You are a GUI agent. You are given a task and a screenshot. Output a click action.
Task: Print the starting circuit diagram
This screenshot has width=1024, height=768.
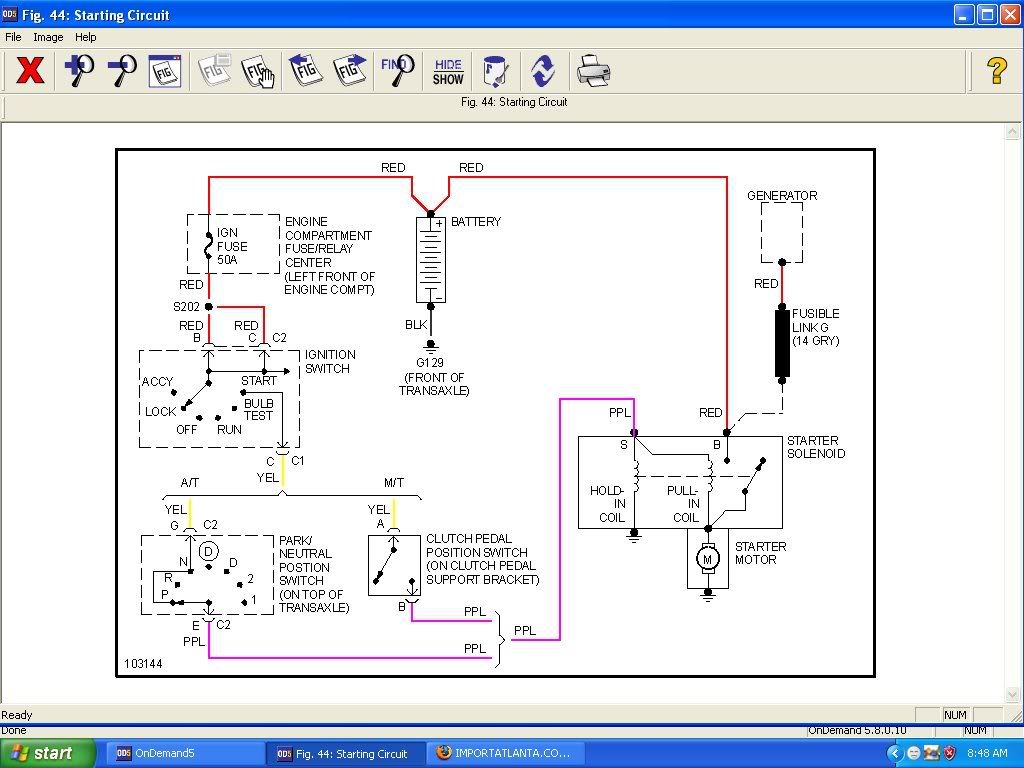point(592,71)
